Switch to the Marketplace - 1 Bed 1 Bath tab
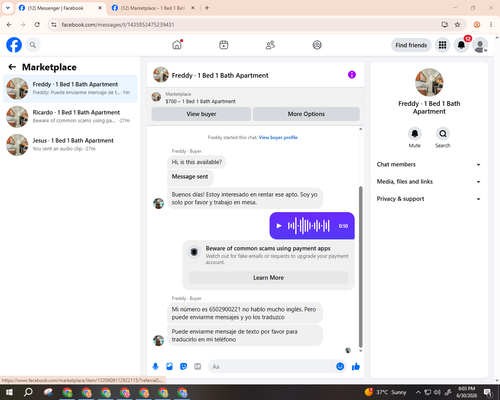Image resolution: width=500 pixels, height=400 pixels. 153,8
